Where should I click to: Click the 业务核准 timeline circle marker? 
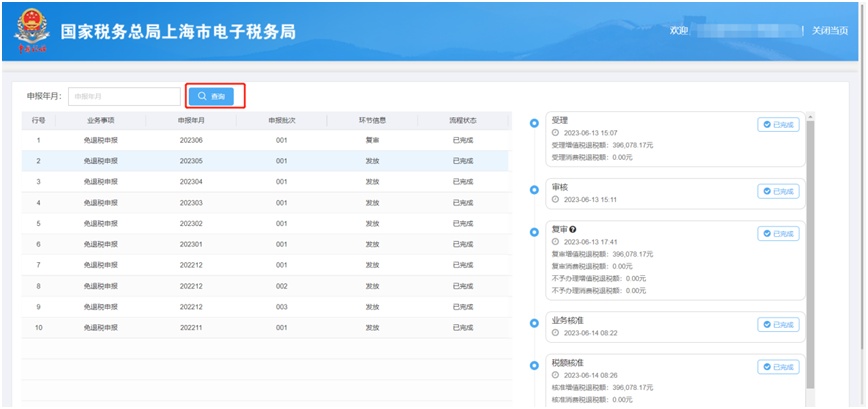point(534,323)
